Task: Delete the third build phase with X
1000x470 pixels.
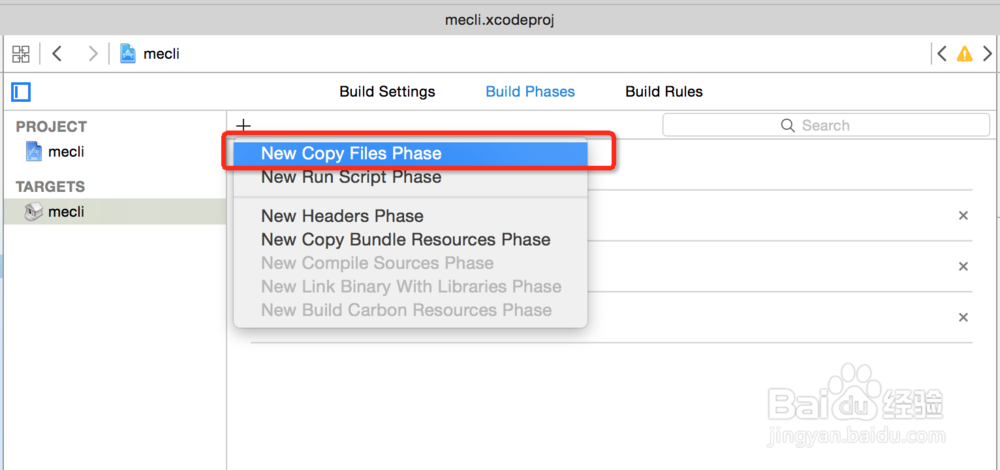Action: 963,317
